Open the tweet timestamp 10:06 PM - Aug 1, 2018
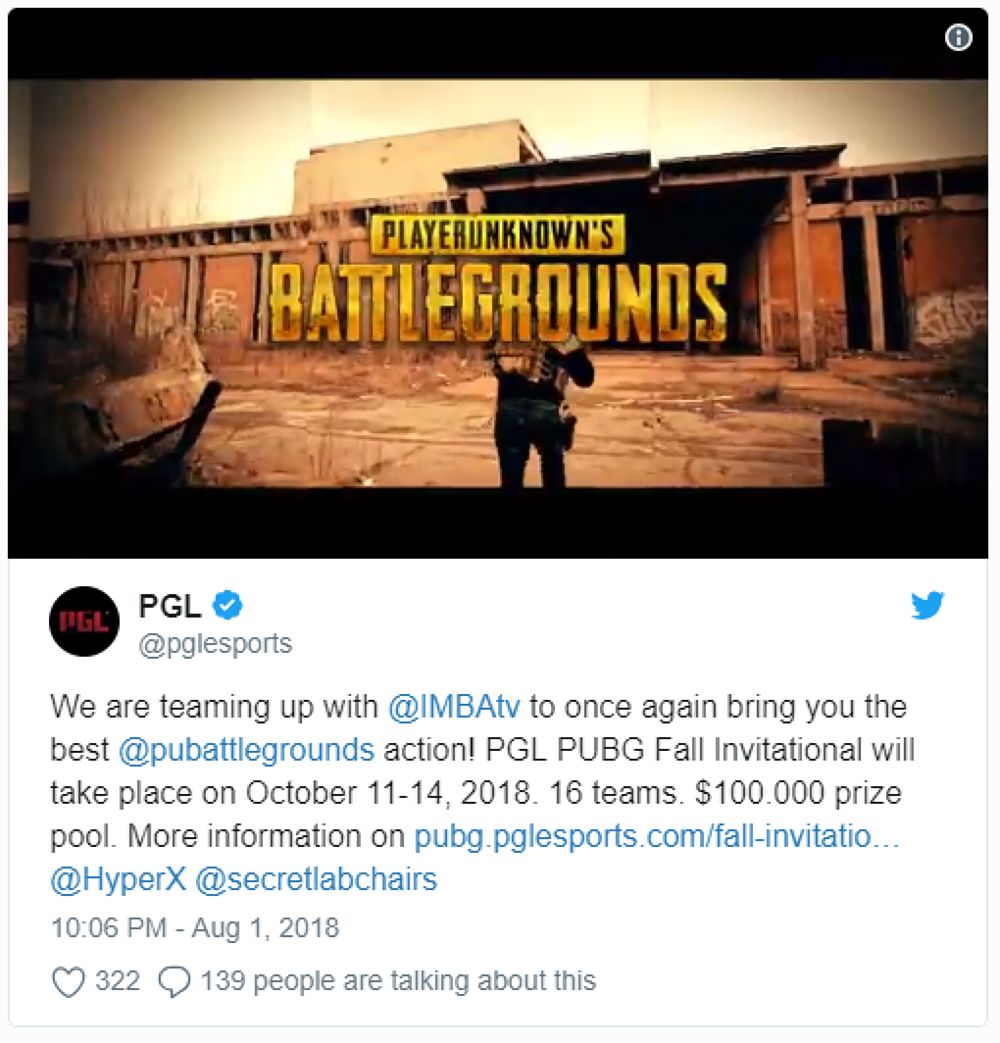1000x1043 pixels. tap(195, 928)
